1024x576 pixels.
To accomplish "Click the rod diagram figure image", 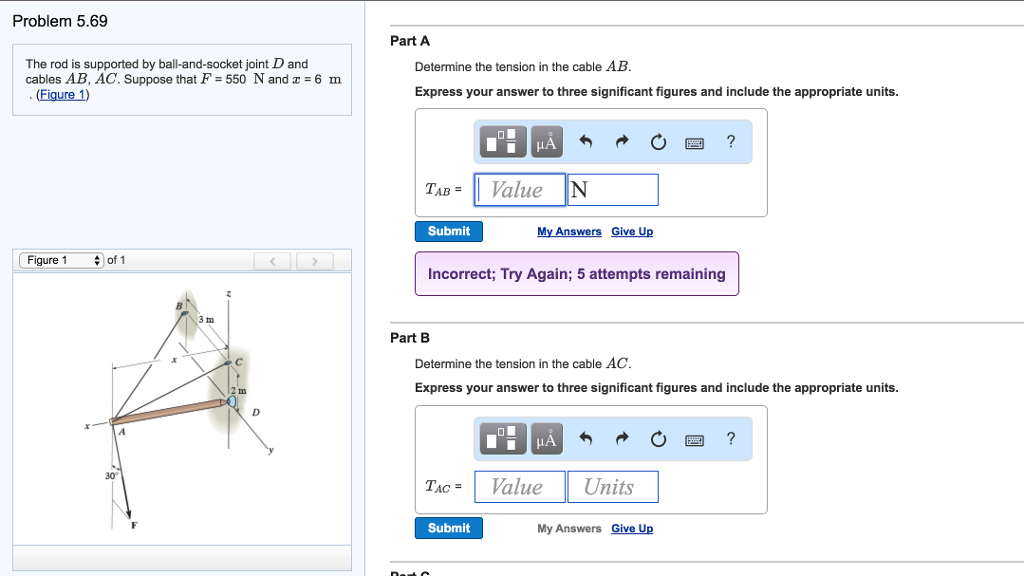I will [182, 409].
